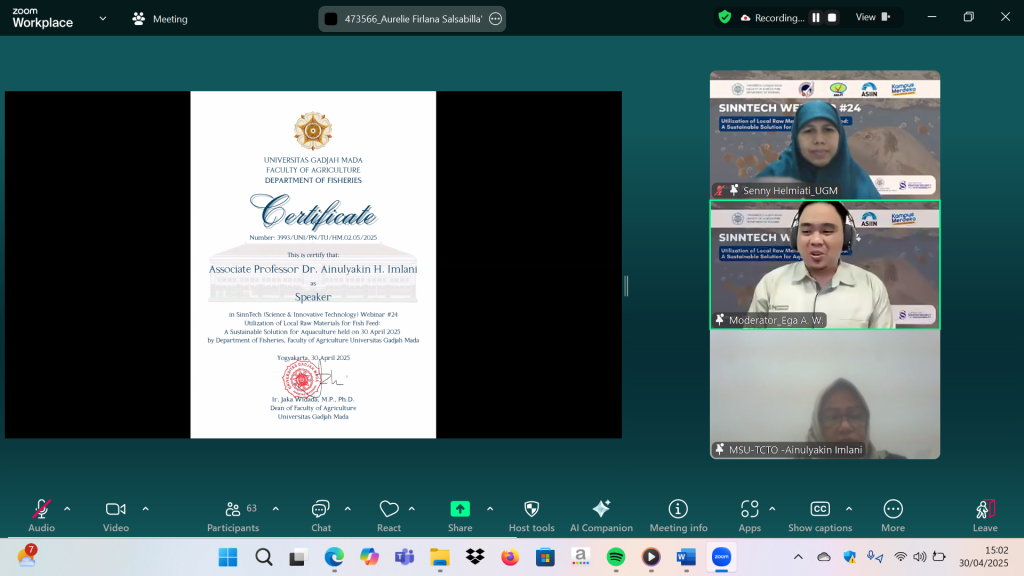Open the Zoom Workplace dropdown chevron
Image resolution: width=1024 pixels, height=576 pixels.
point(103,19)
